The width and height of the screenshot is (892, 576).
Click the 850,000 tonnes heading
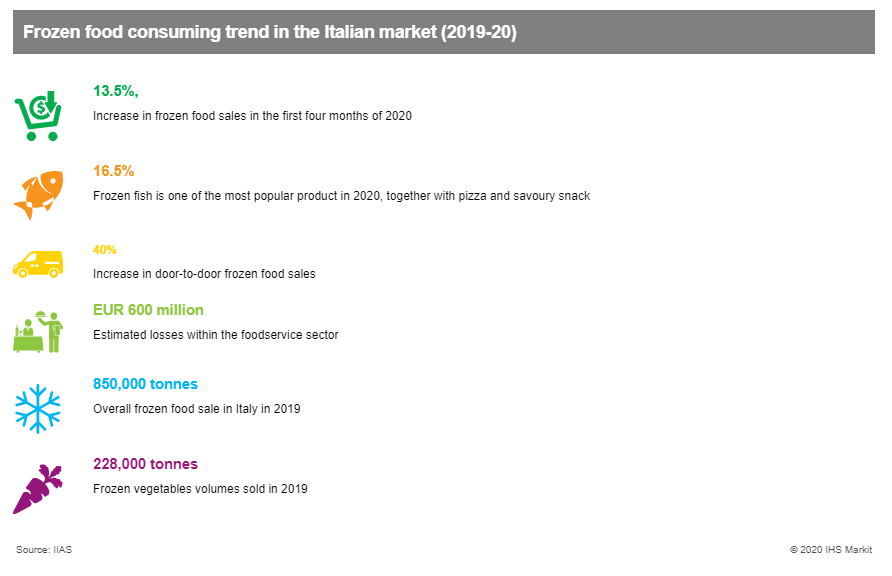[146, 384]
